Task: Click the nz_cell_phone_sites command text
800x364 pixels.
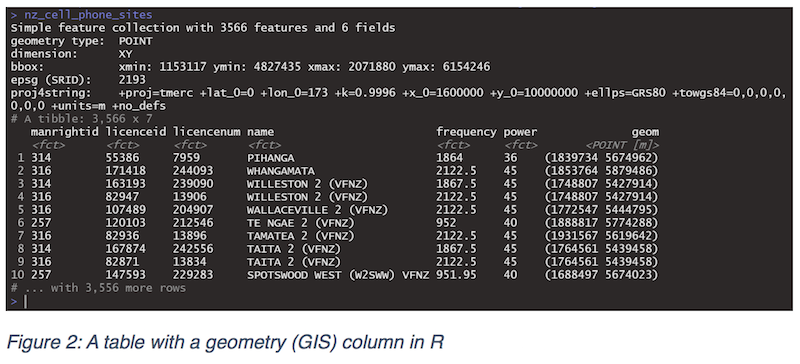Action: 88,15
